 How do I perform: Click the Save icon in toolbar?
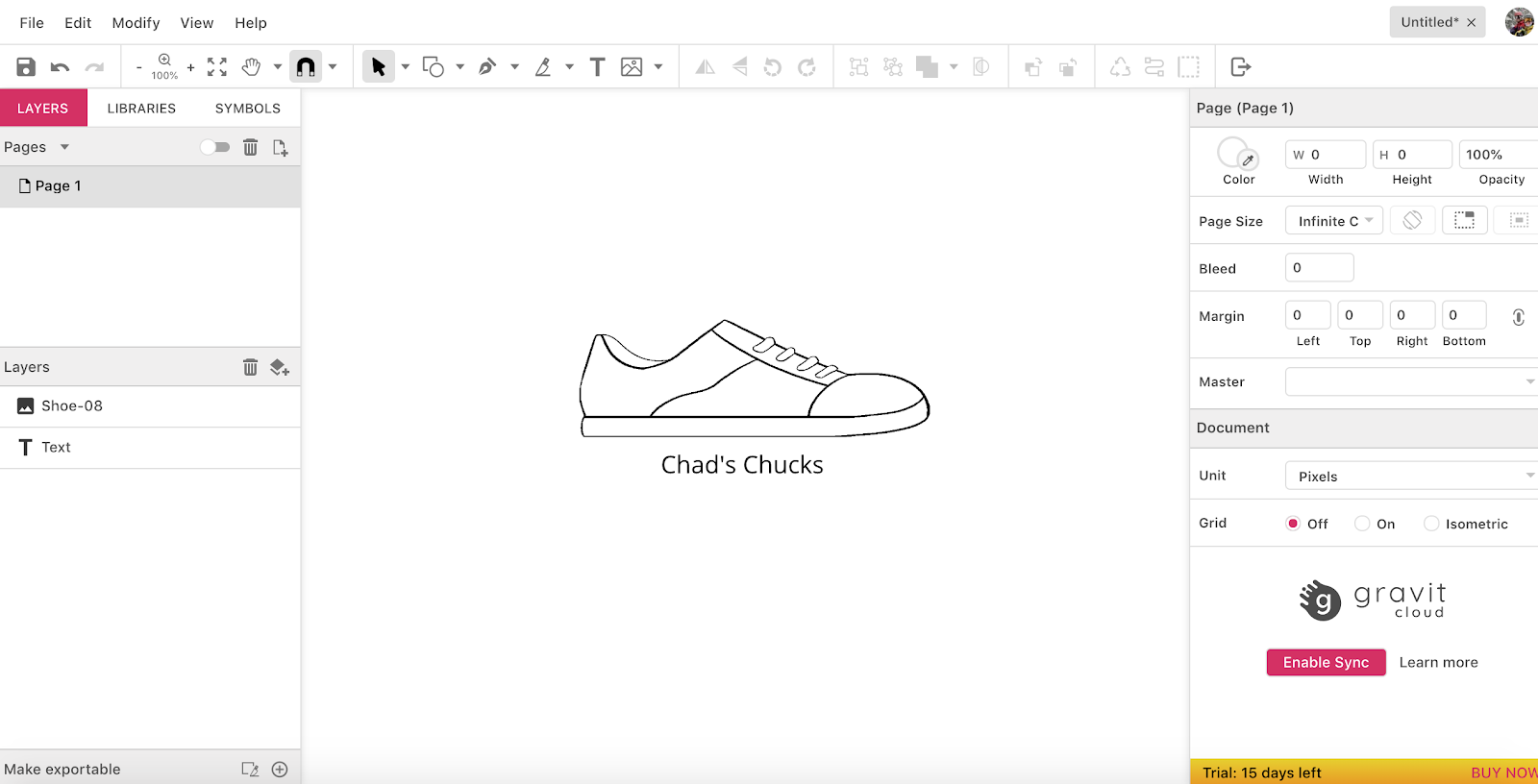(26, 67)
